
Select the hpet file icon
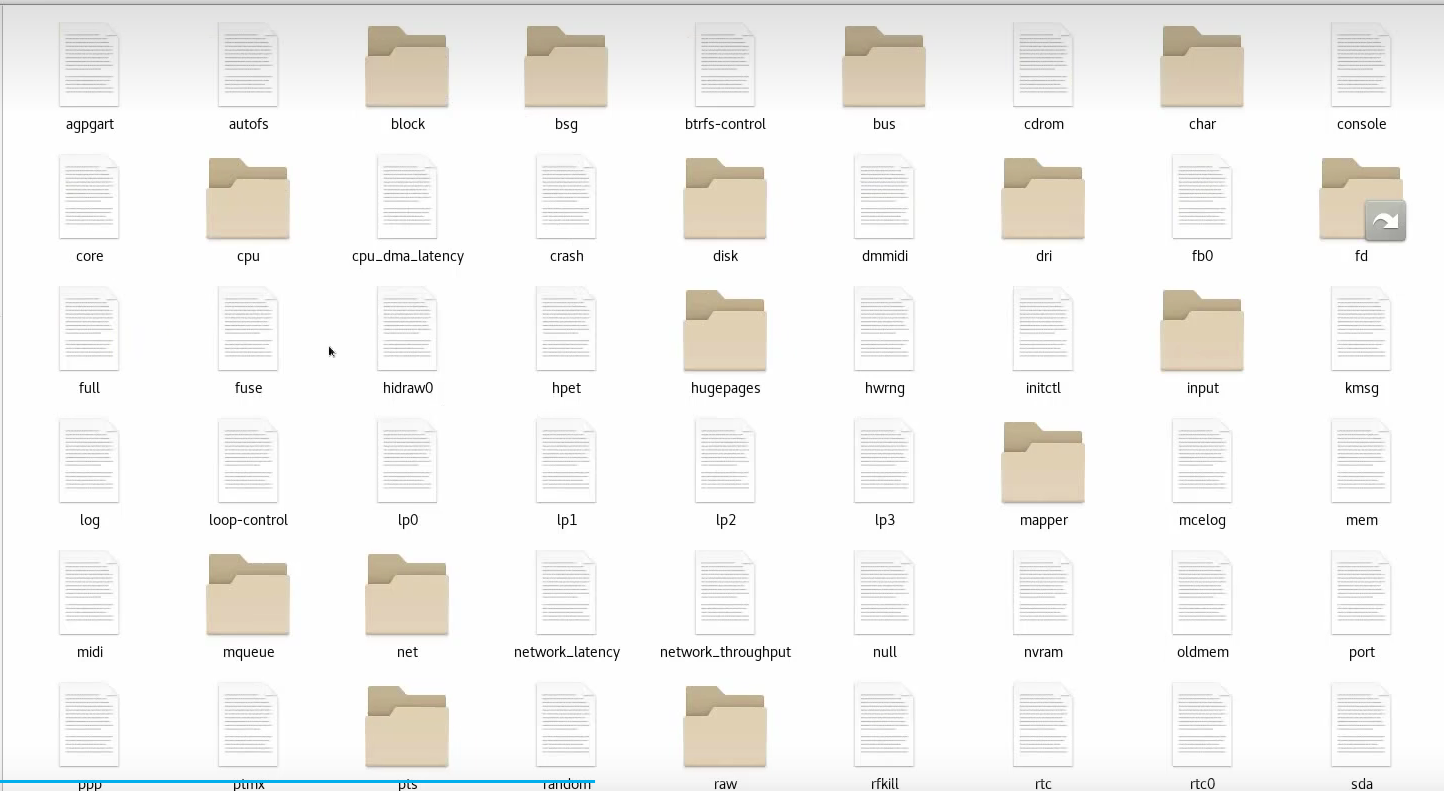pyautogui.click(x=566, y=329)
